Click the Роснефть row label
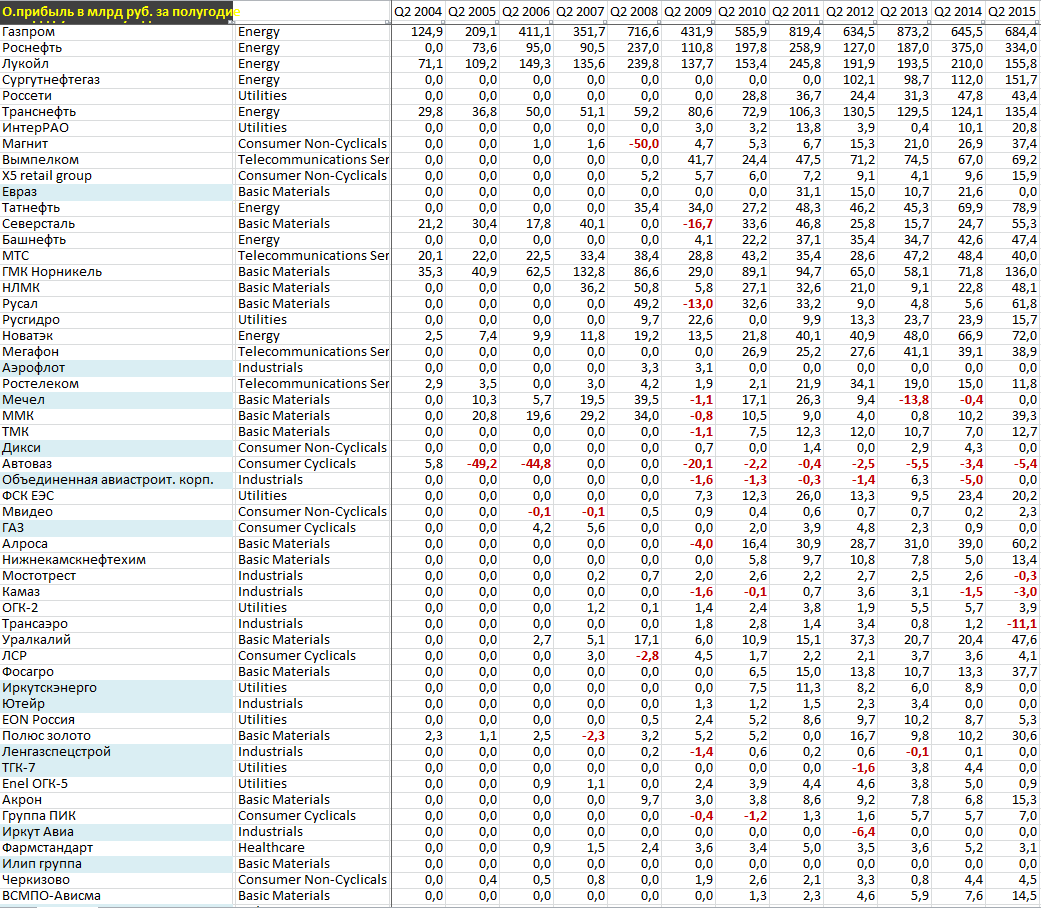 [118, 48]
